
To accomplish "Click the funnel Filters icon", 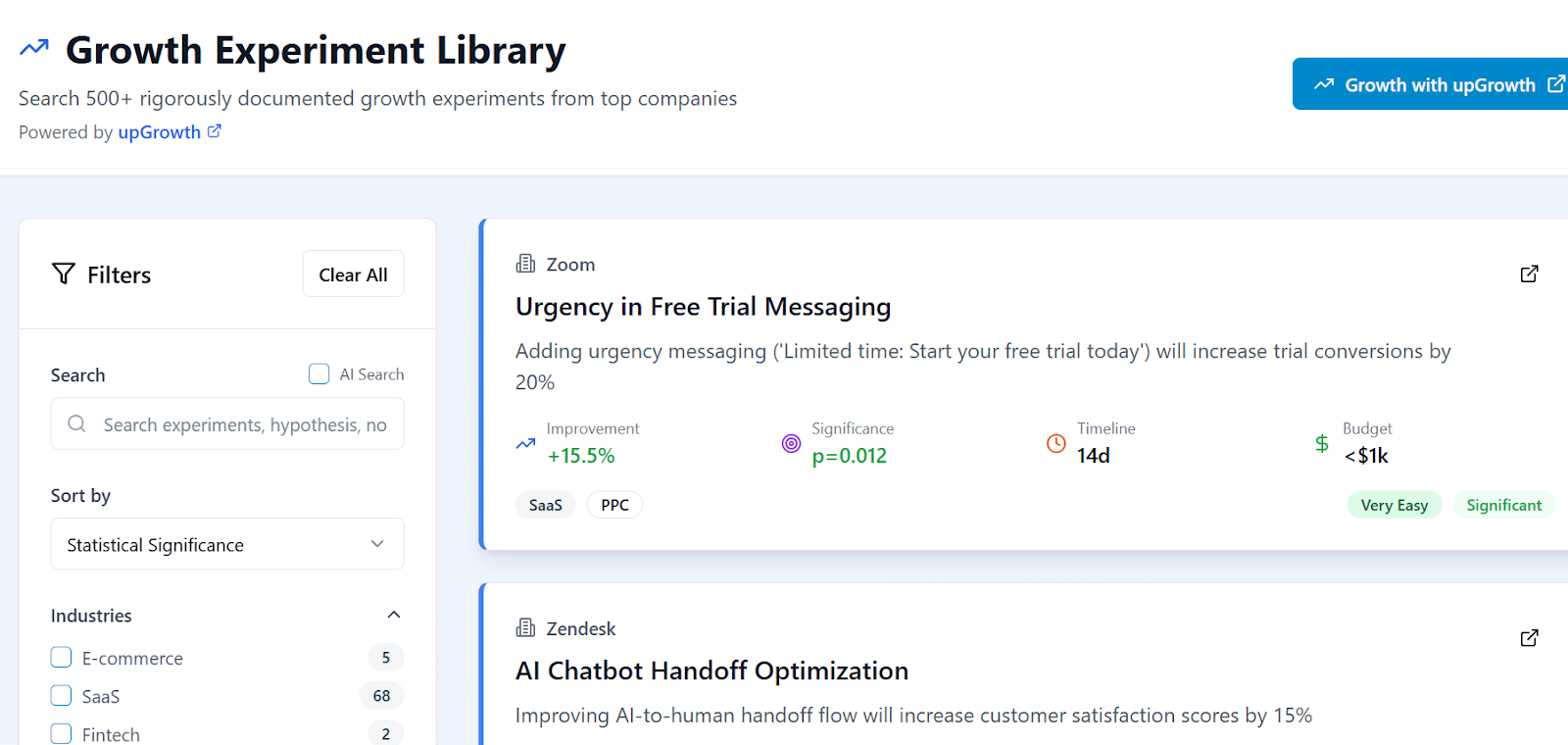I will point(64,274).
